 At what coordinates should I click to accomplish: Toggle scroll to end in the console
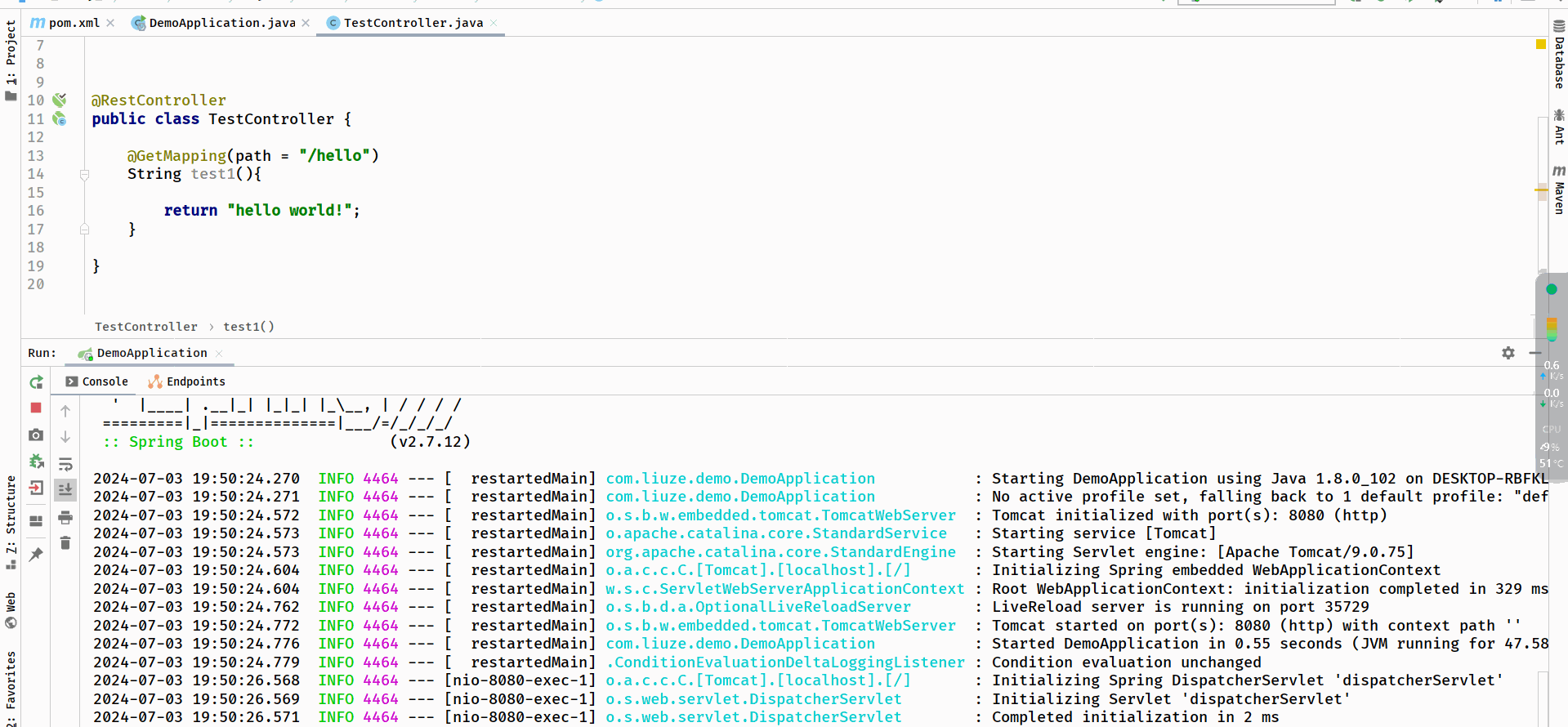click(x=65, y=489)
